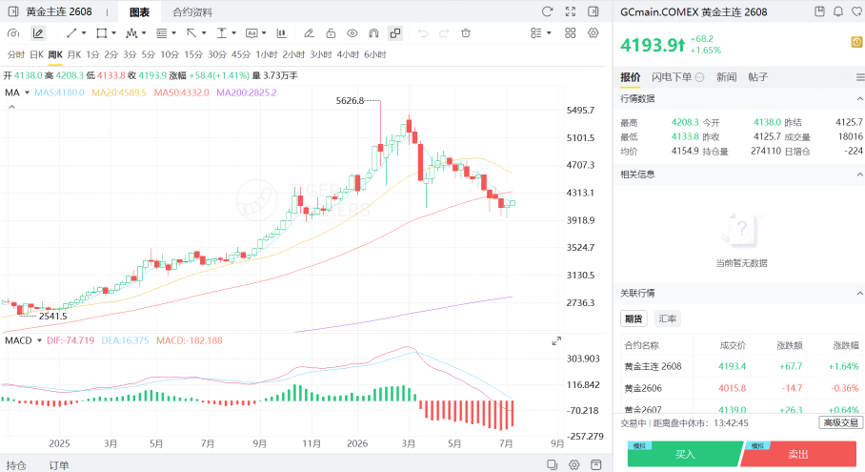Switch to the 新闻 tab
Screen dimensions: 865x472
coord(727,77)
